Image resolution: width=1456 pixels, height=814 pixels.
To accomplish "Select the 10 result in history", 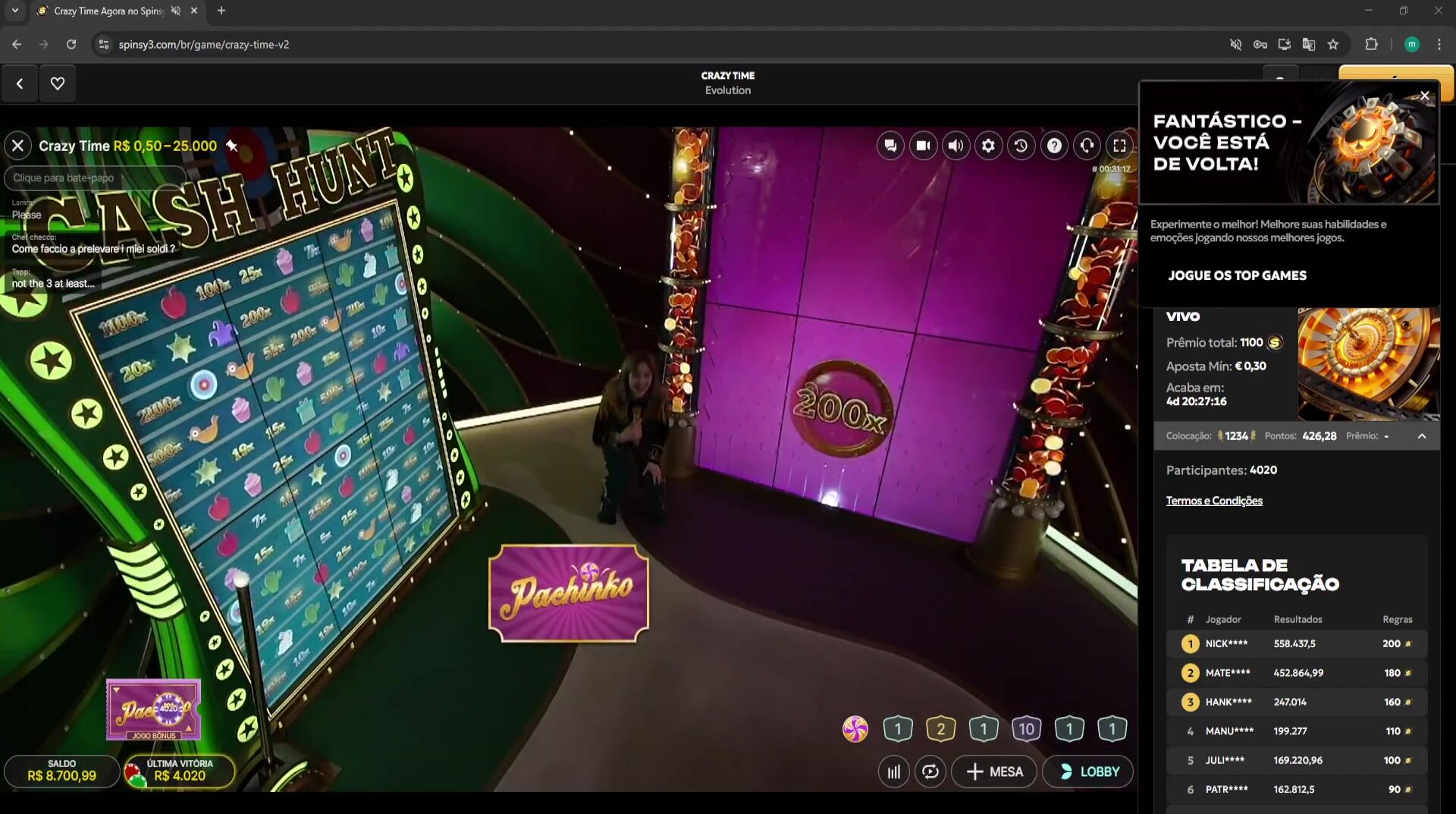I will 1026,729.
